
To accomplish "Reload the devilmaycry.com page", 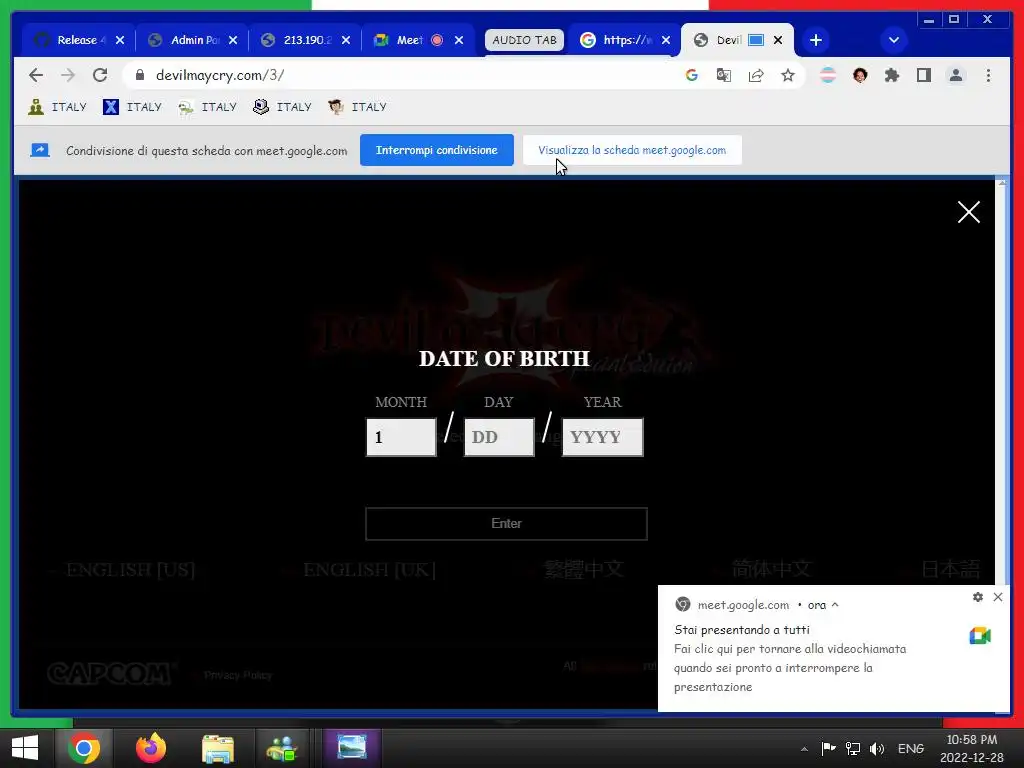I will click(100, 75).
